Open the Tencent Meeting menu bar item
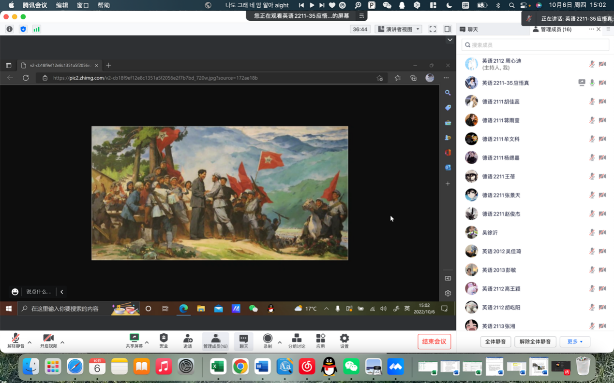Screen dimensions: 614x383 (34, 5)
